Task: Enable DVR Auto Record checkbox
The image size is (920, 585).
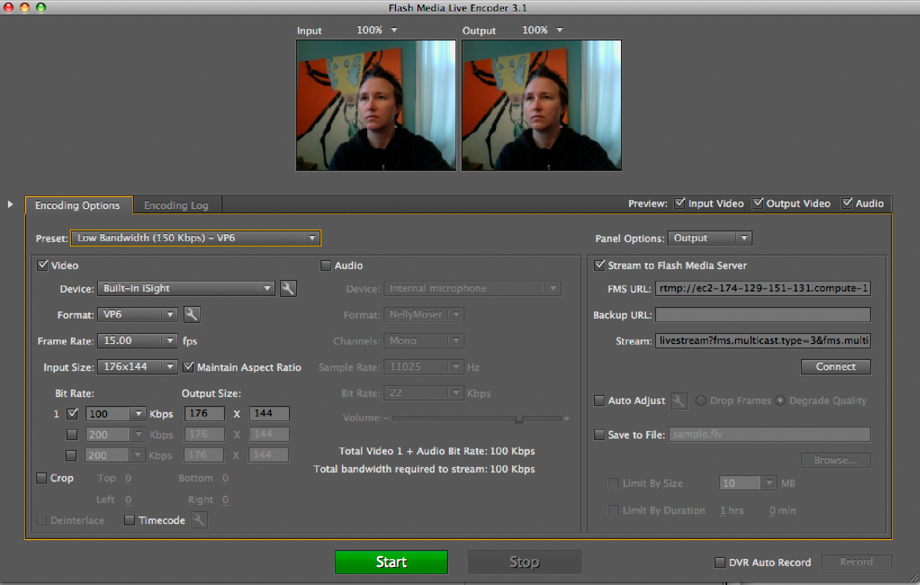Action: pyautogui.click(x=720, y=562)
